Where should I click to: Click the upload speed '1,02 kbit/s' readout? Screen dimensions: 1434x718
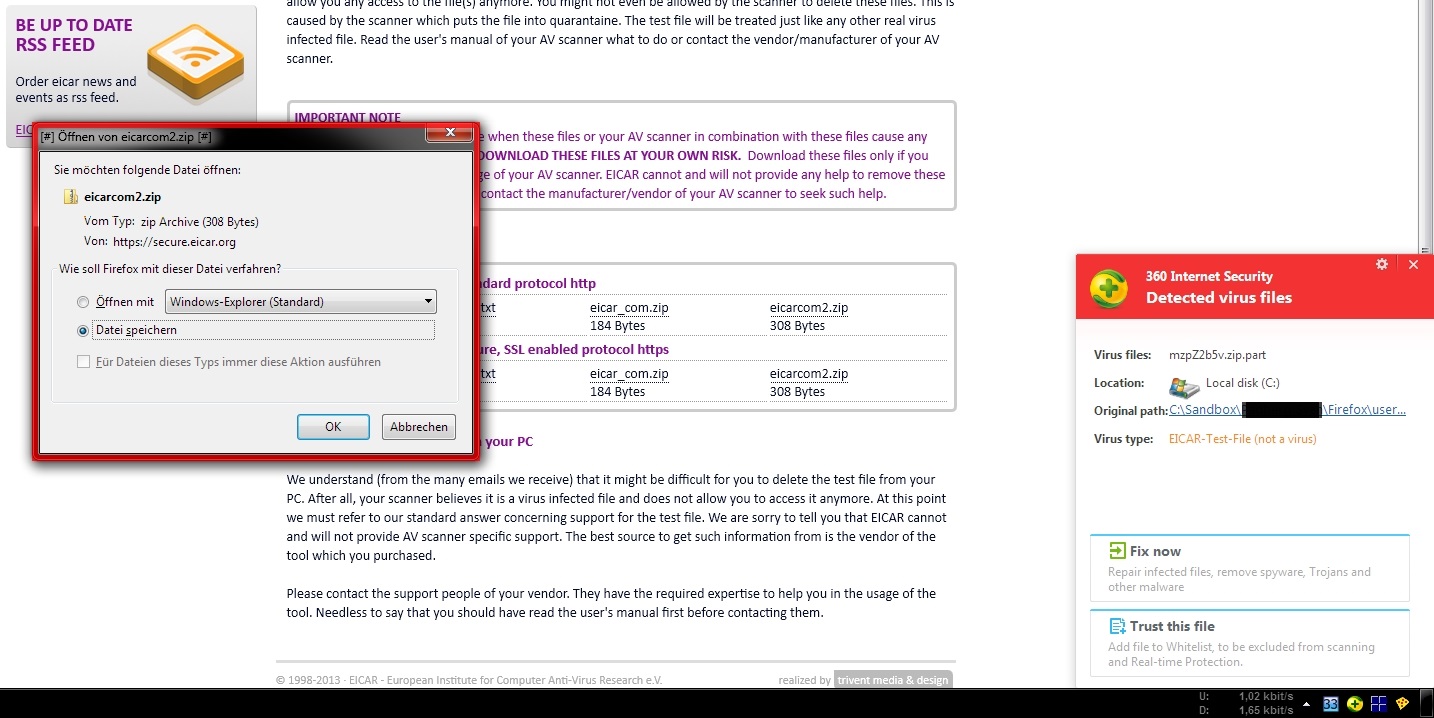[x=1266, y=696]
